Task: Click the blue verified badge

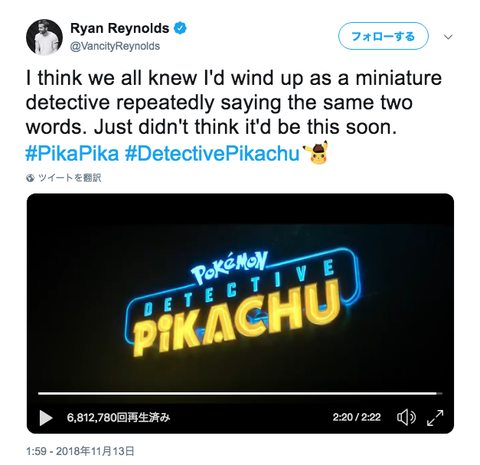Action: pos(180,28)
